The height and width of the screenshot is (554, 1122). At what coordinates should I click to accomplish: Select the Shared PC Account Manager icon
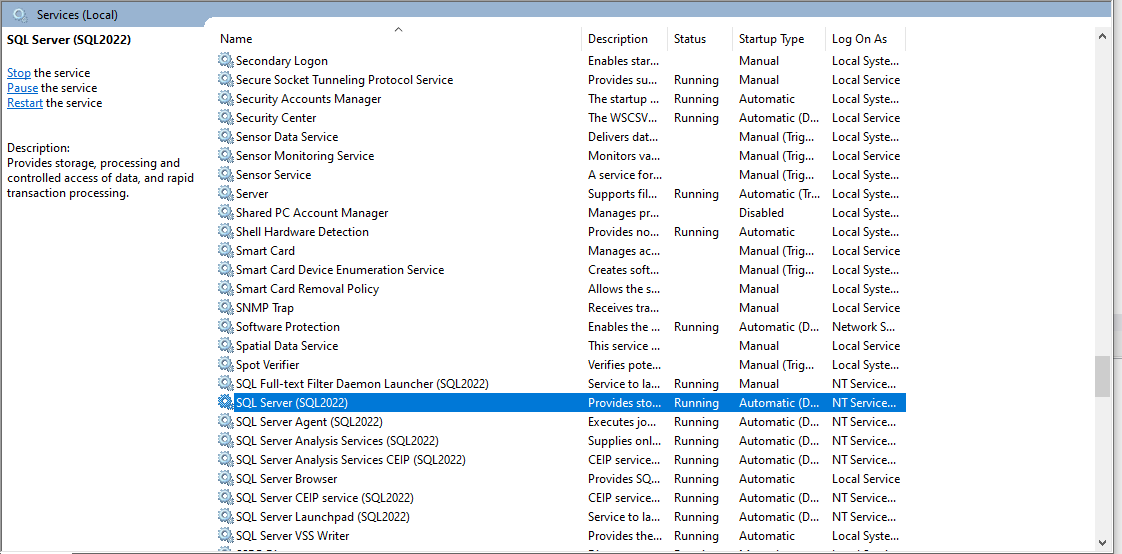point(225,213)
